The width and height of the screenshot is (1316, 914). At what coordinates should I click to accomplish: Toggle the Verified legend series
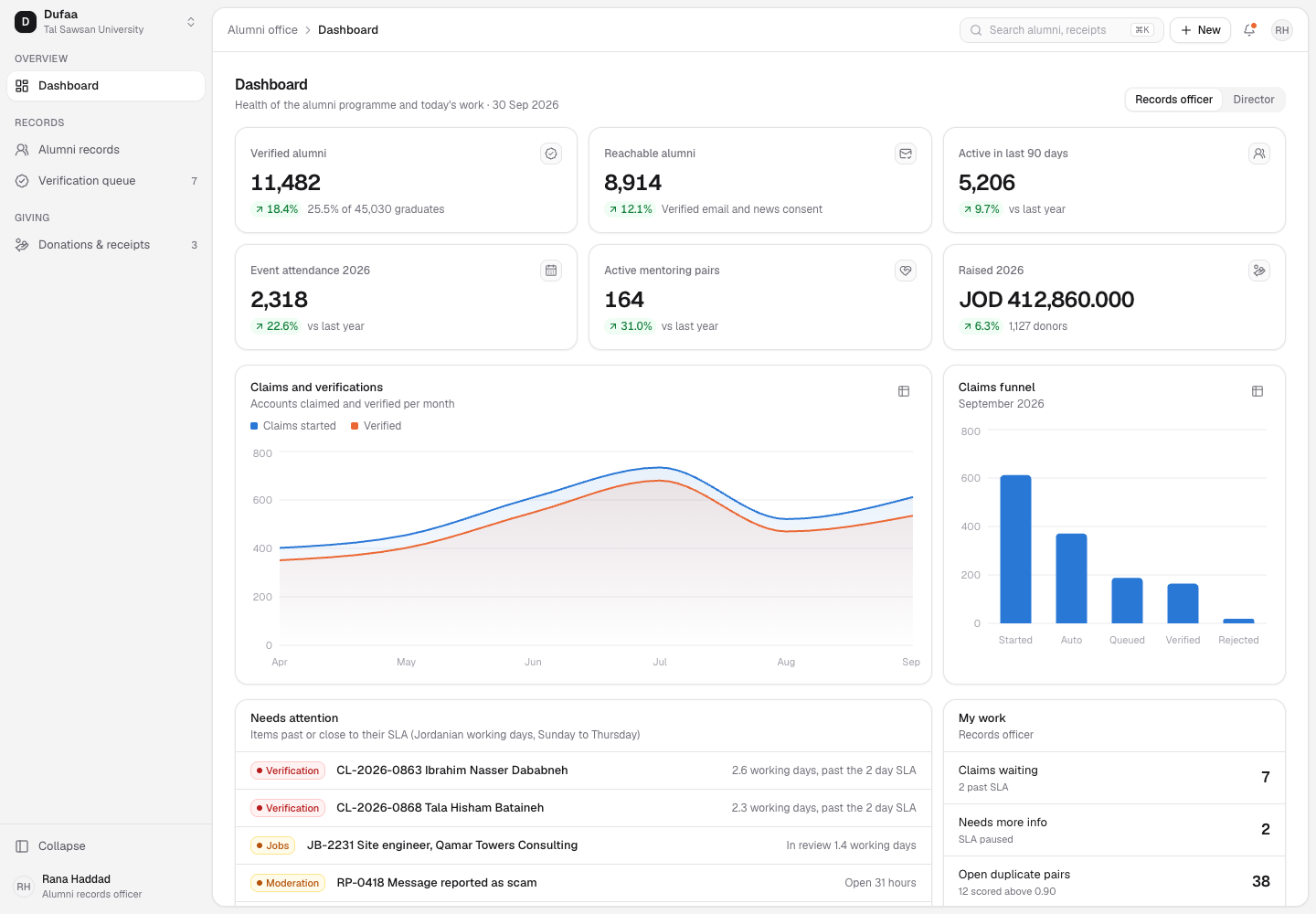[x=377, y=426]
